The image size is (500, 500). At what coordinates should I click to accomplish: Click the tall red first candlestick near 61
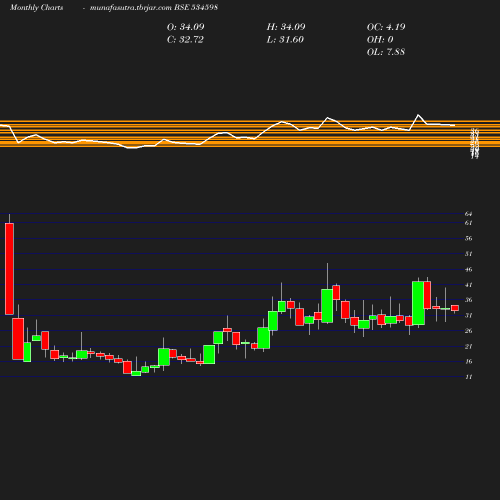9,269
